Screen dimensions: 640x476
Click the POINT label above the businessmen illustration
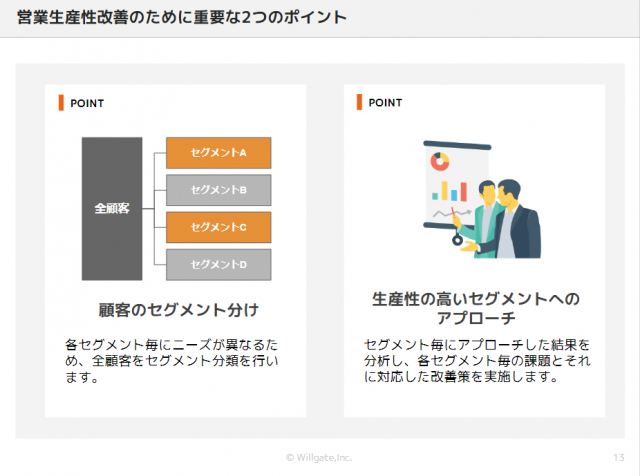385,102
